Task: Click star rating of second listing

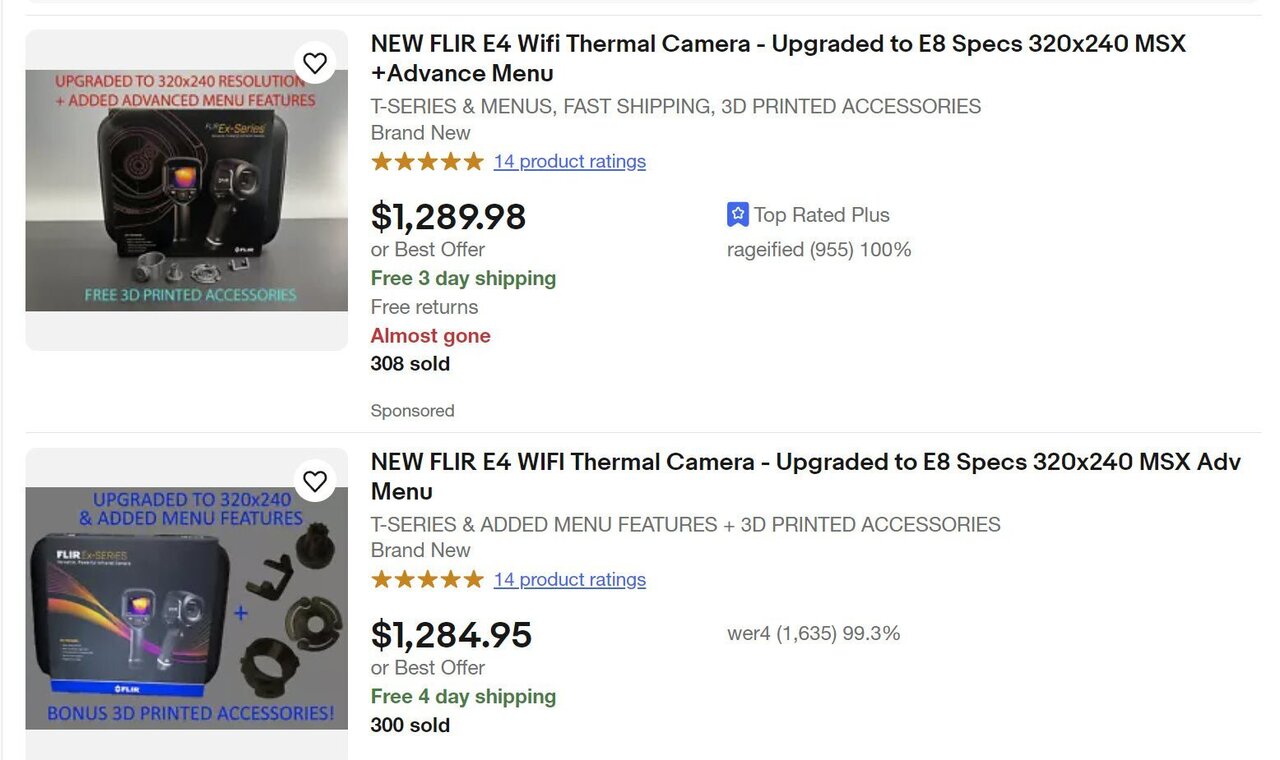Action: [427, 579]
